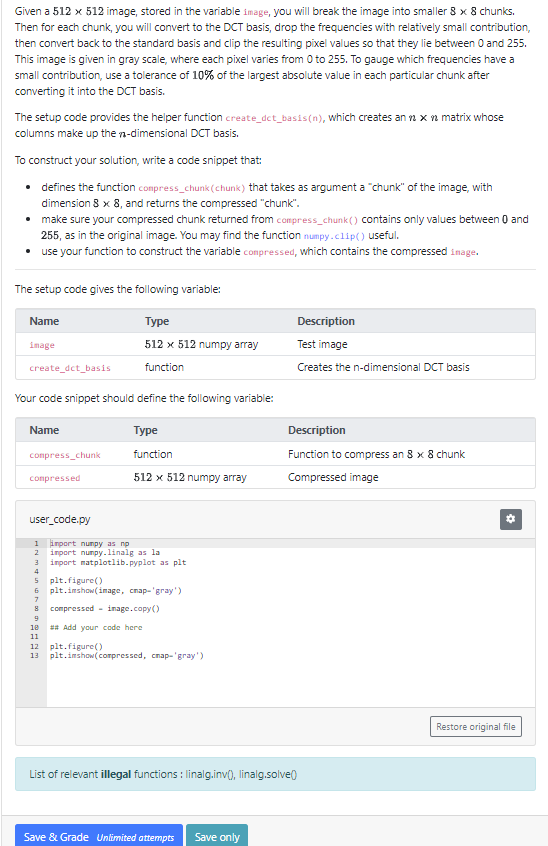Screen dimensions: 548x846
Task: Click 'Compressed image' description cell
Action: (x=333, y=477)
